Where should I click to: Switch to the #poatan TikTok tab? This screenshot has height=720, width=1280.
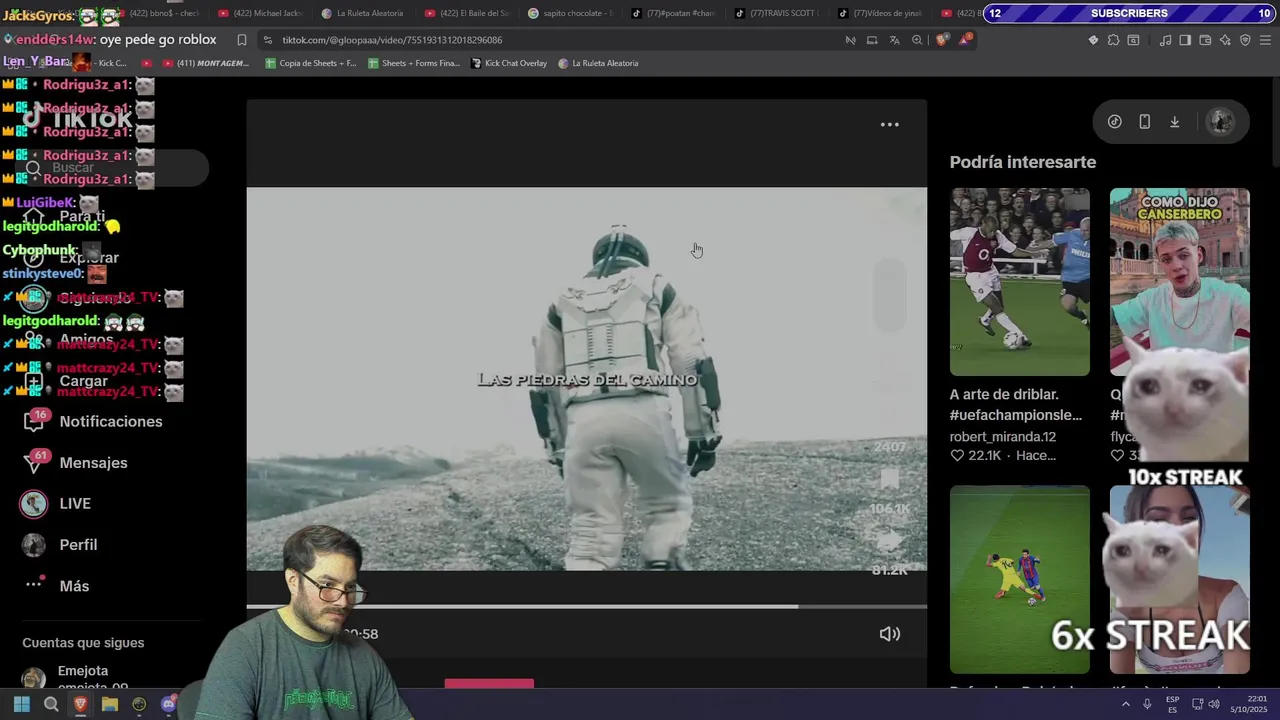tap(673, 13)
